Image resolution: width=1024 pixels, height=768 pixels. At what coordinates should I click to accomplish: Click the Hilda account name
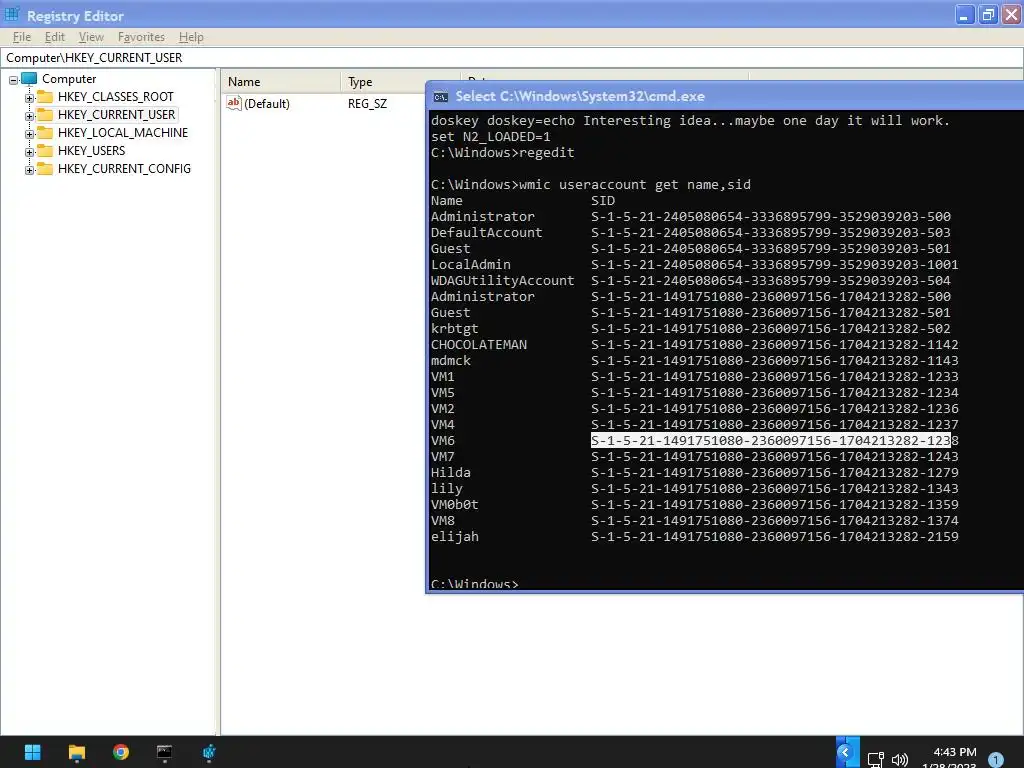click(451, 473)
